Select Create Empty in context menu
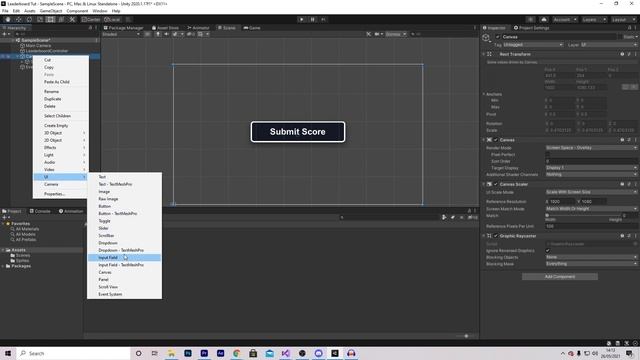 pos(61,126)
